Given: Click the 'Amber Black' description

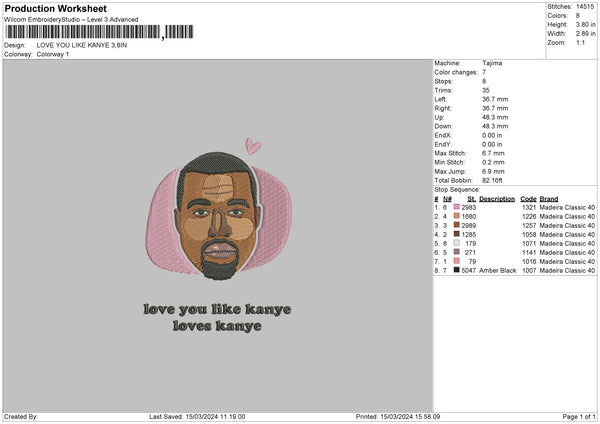Looking at the screenshot, I should 498,270.
